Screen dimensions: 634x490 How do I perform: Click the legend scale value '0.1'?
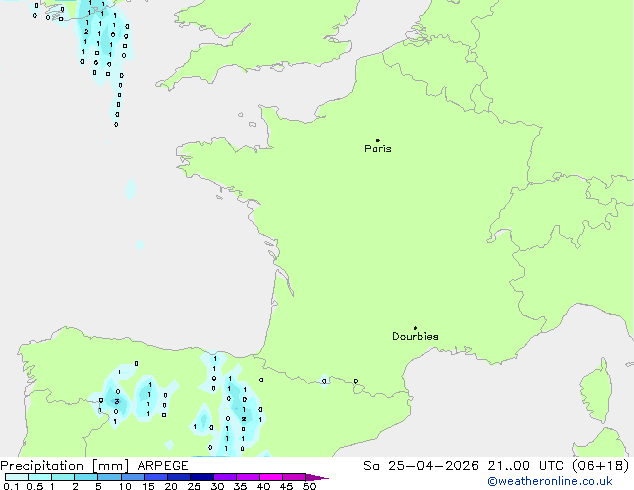(x=11, y=486)
